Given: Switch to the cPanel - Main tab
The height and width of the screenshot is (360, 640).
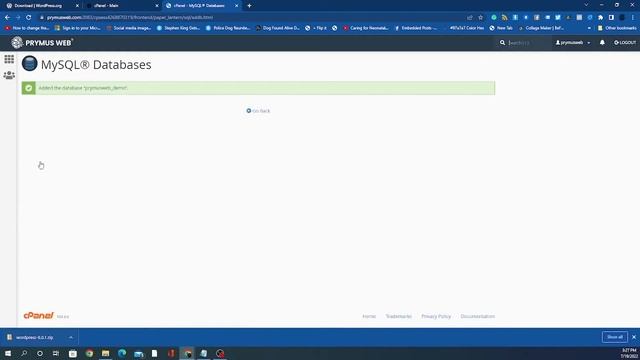Looking at the screenshot, I should 106,6.
